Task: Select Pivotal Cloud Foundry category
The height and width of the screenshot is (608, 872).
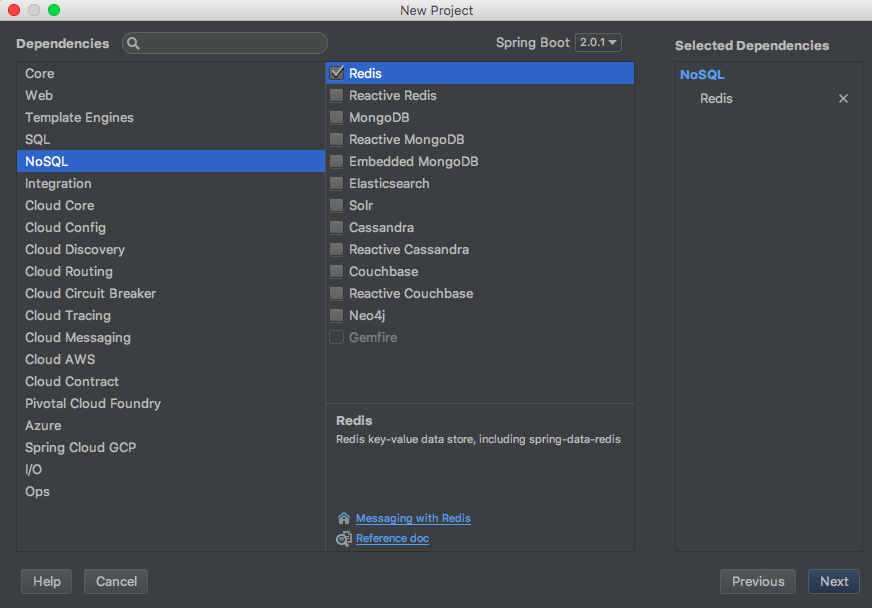Action: pos(171,403)
